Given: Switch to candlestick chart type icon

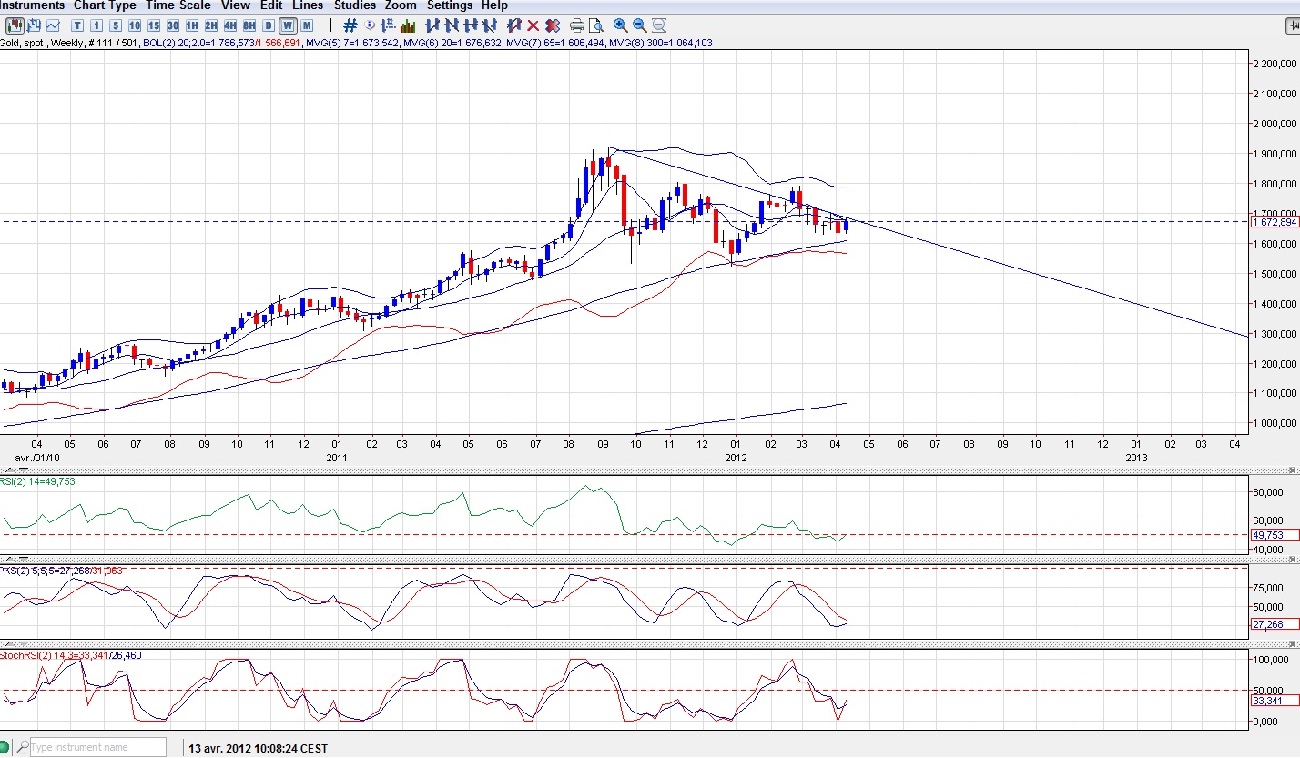Looking at the screenshot, I should point(15,25).
